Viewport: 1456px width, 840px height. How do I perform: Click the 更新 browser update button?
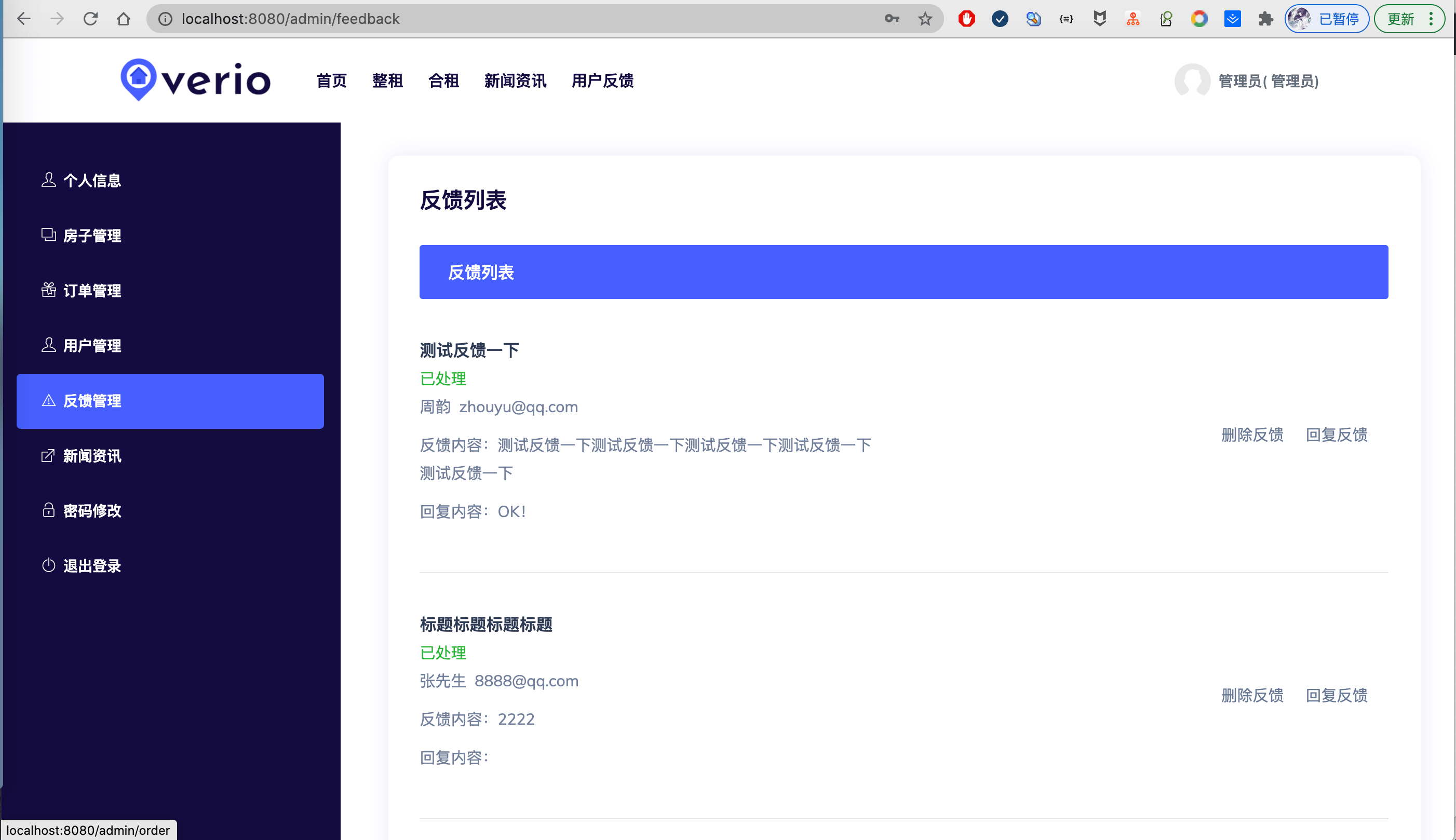[x=1400, y=19]
